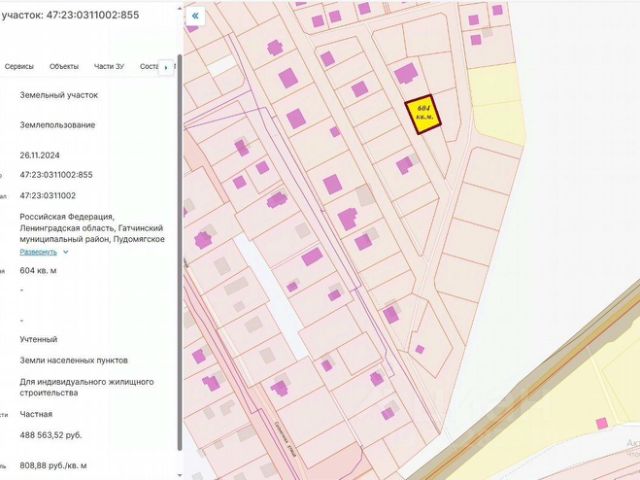
Task: Click the Землепользование text
Action: 58,125
